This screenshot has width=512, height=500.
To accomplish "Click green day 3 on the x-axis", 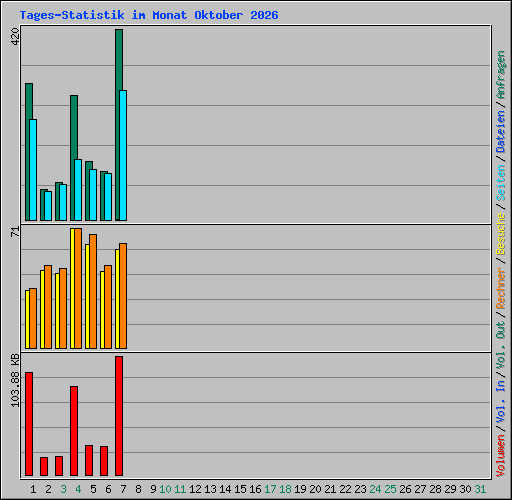I will pyautogui.click(x=63, y=489).
